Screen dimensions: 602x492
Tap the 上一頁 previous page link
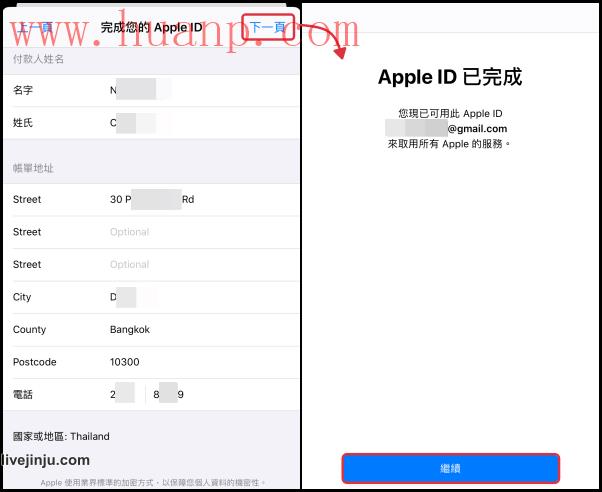click(x=35, y=27)
